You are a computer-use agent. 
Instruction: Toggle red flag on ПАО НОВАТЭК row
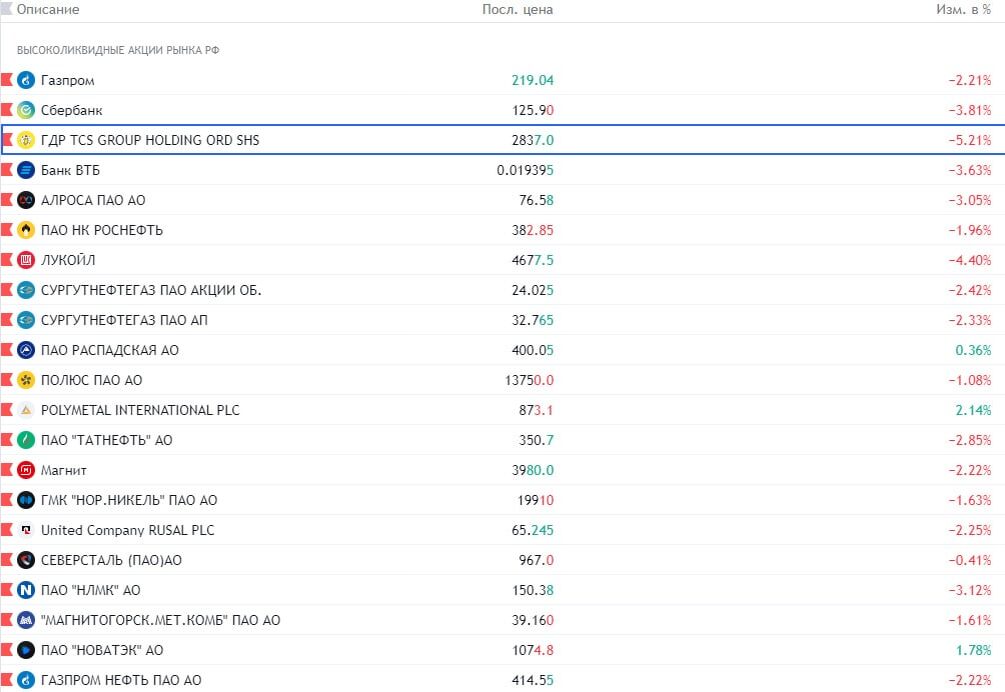pos(7,650)
